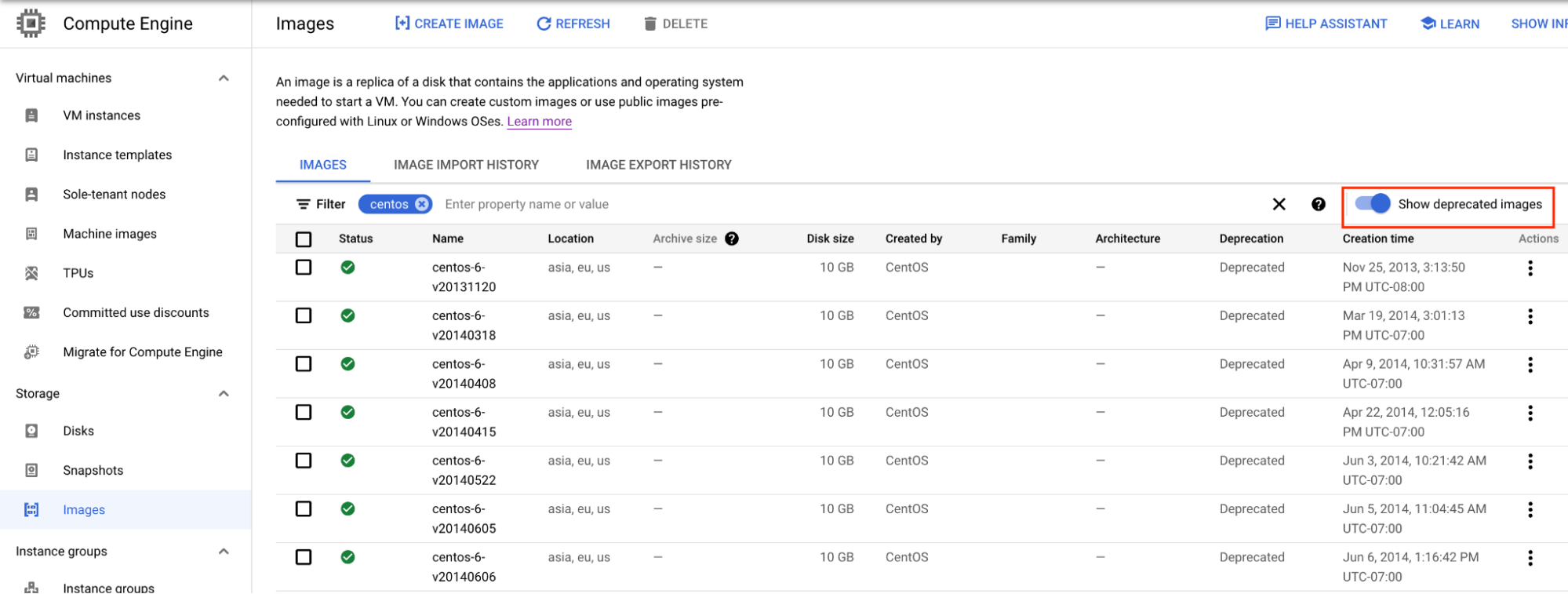Click the VM instances sidebar icon
1568x594 pixels.
point(31,115)
